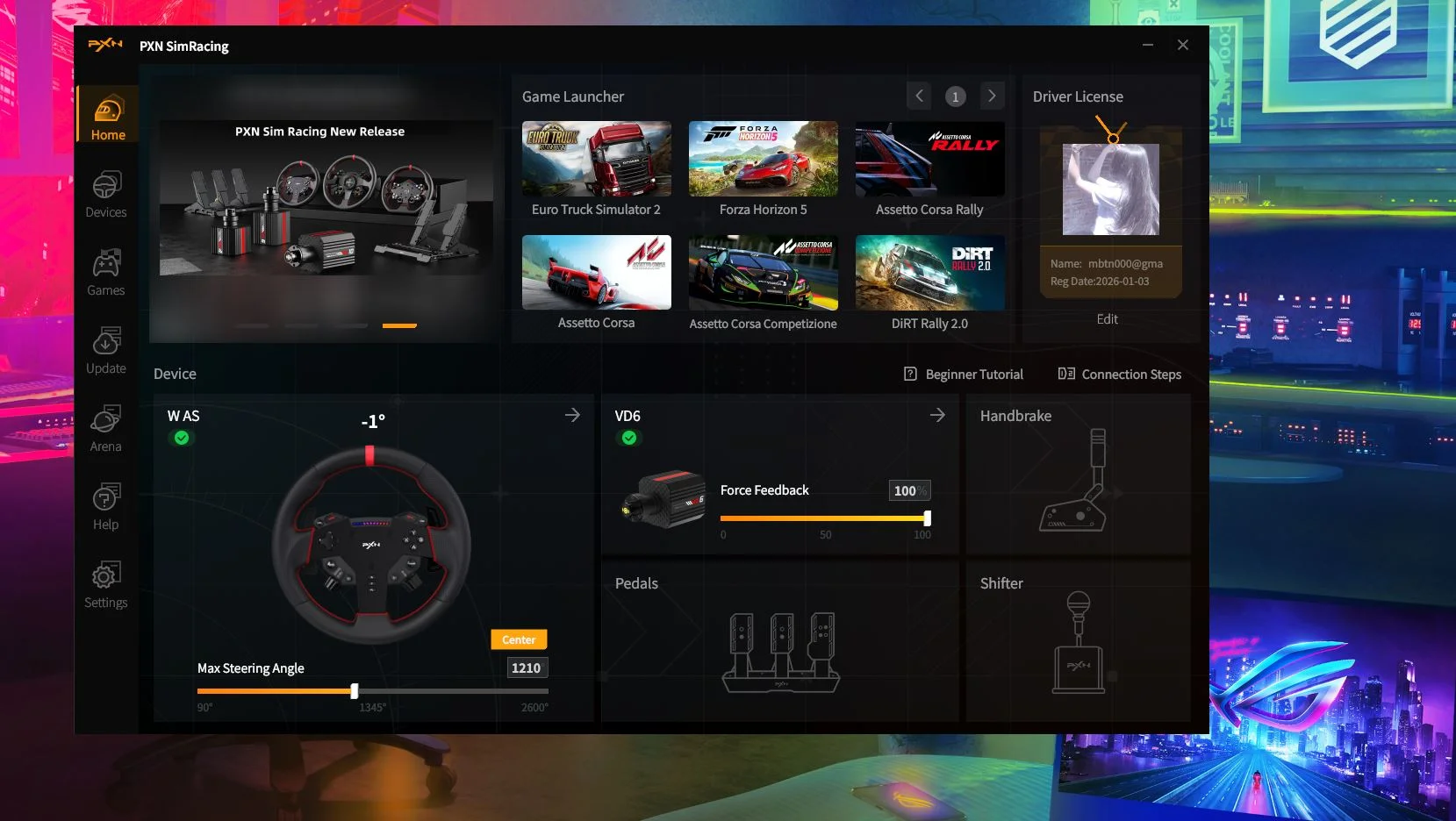Click the steering wheel image

click(x=371, y=545)
